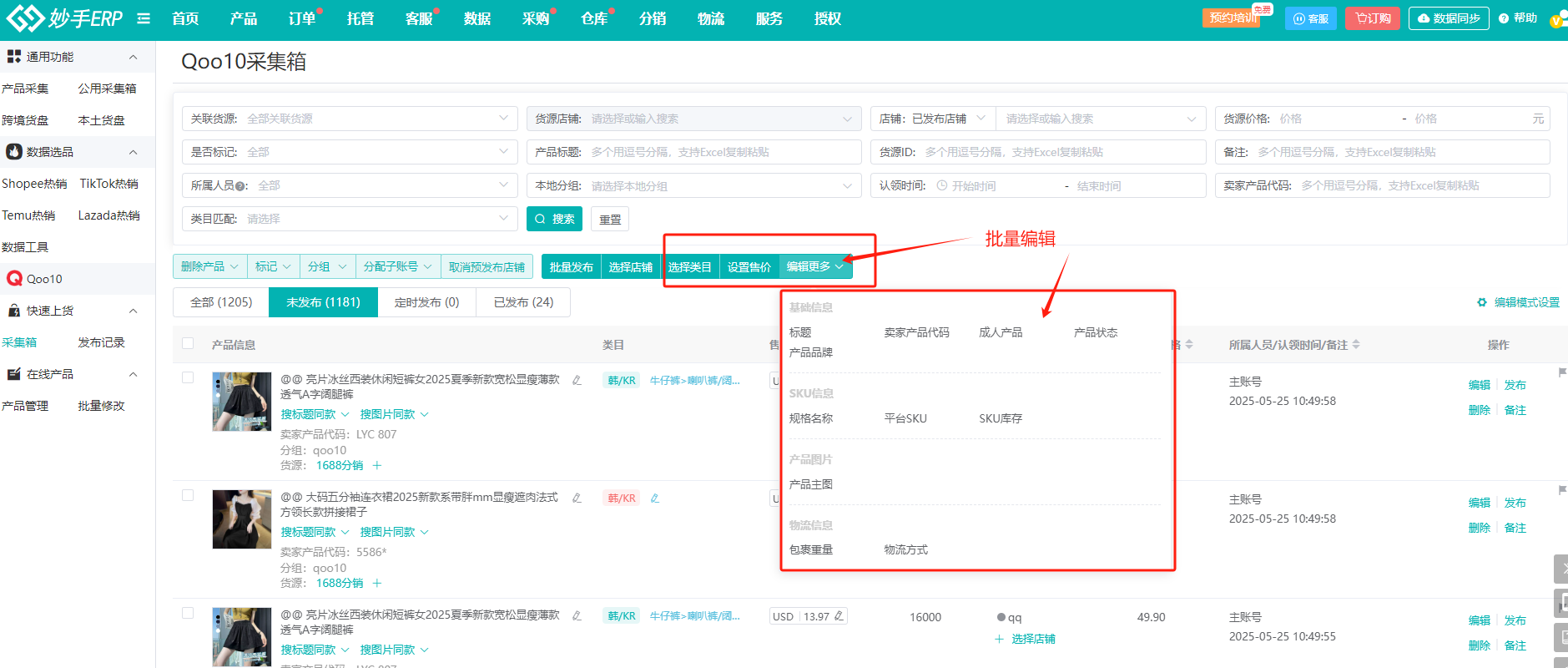Viewport: 1568px width, 668px height.
Task: Tick the select-all checkbox in table header
Action: [188, 343]
